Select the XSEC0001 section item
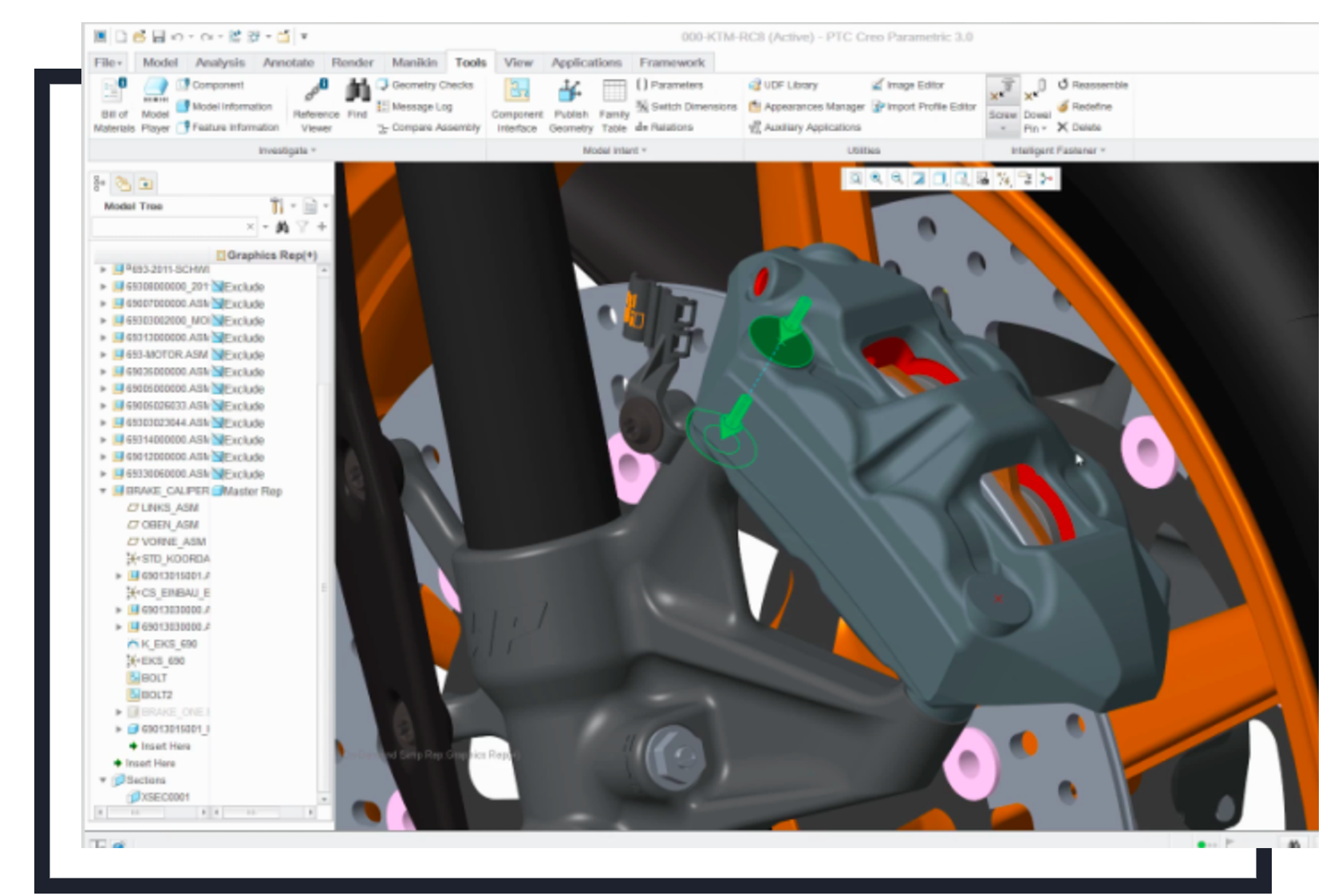 pos(158,797)
